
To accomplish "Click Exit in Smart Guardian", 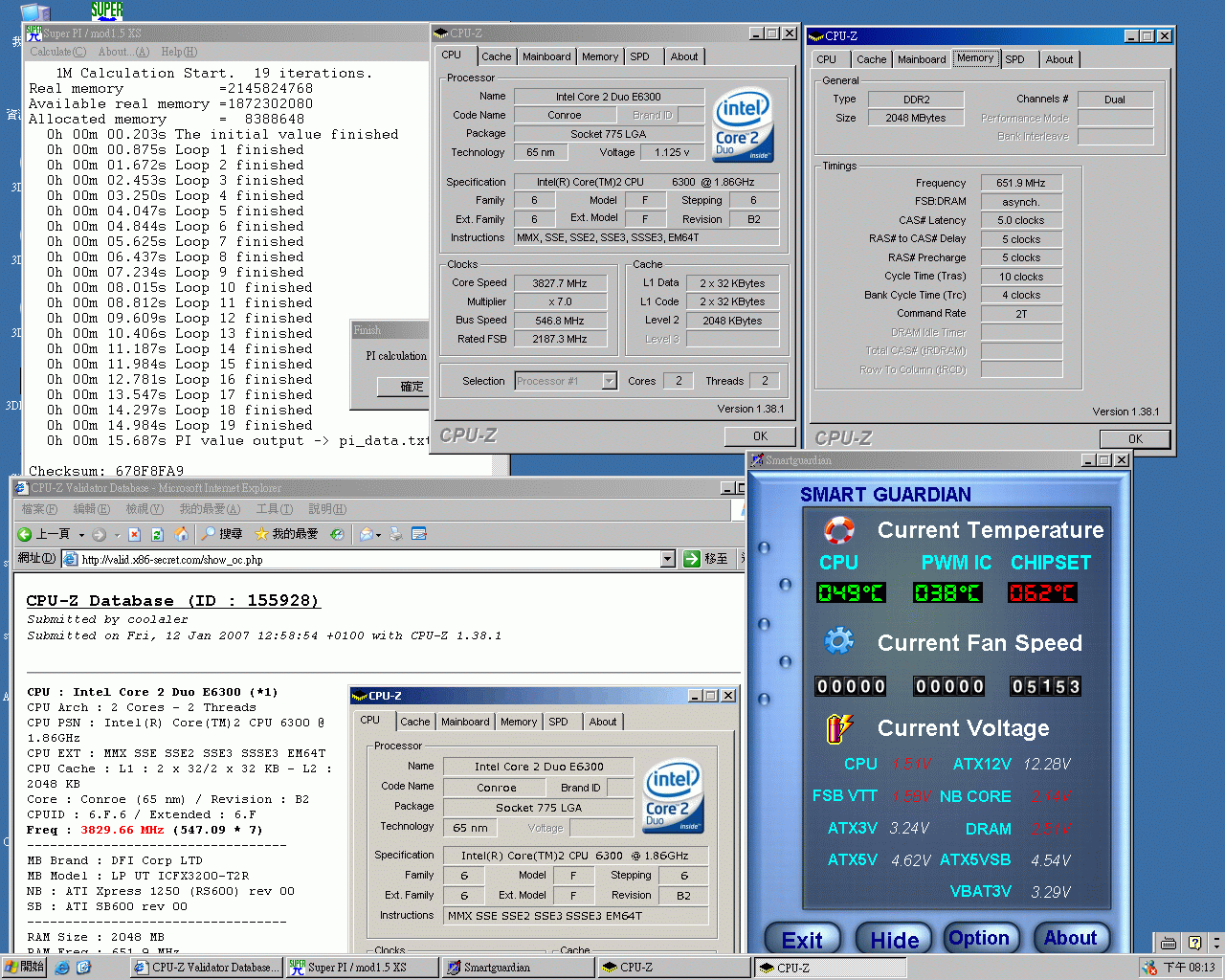I will point(802,940).
